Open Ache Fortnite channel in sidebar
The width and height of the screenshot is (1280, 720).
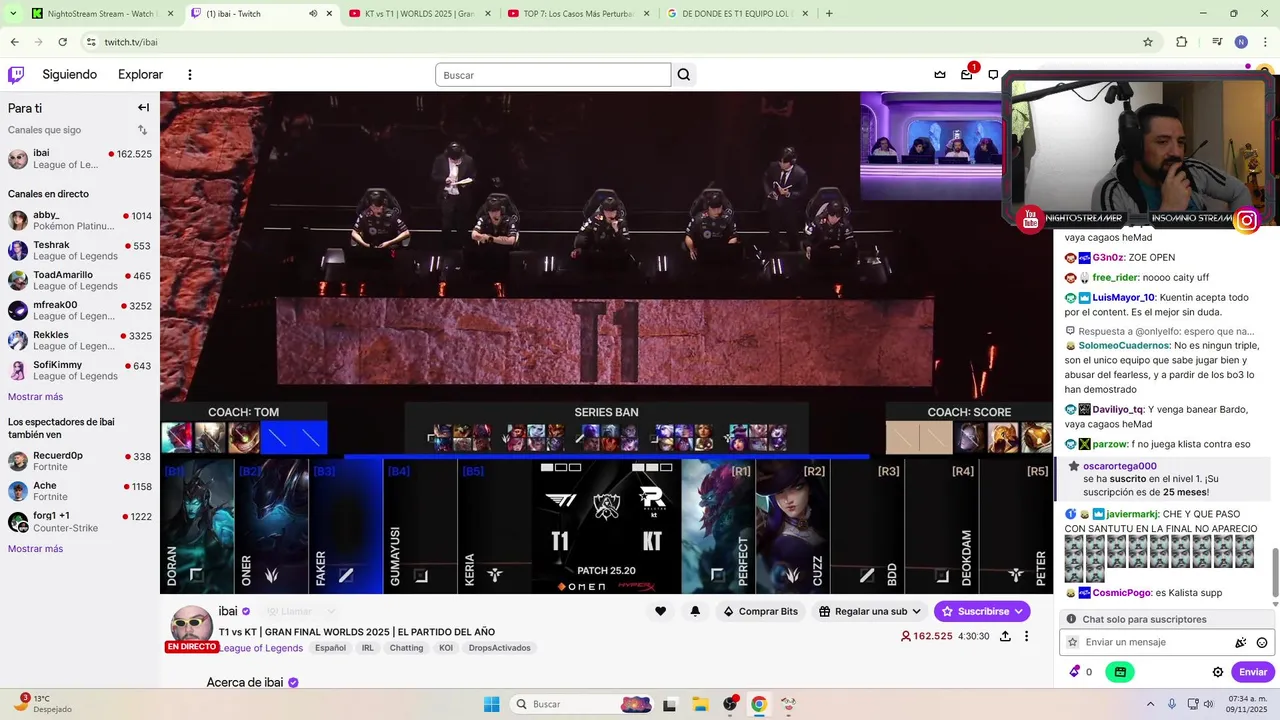point(80,491)
